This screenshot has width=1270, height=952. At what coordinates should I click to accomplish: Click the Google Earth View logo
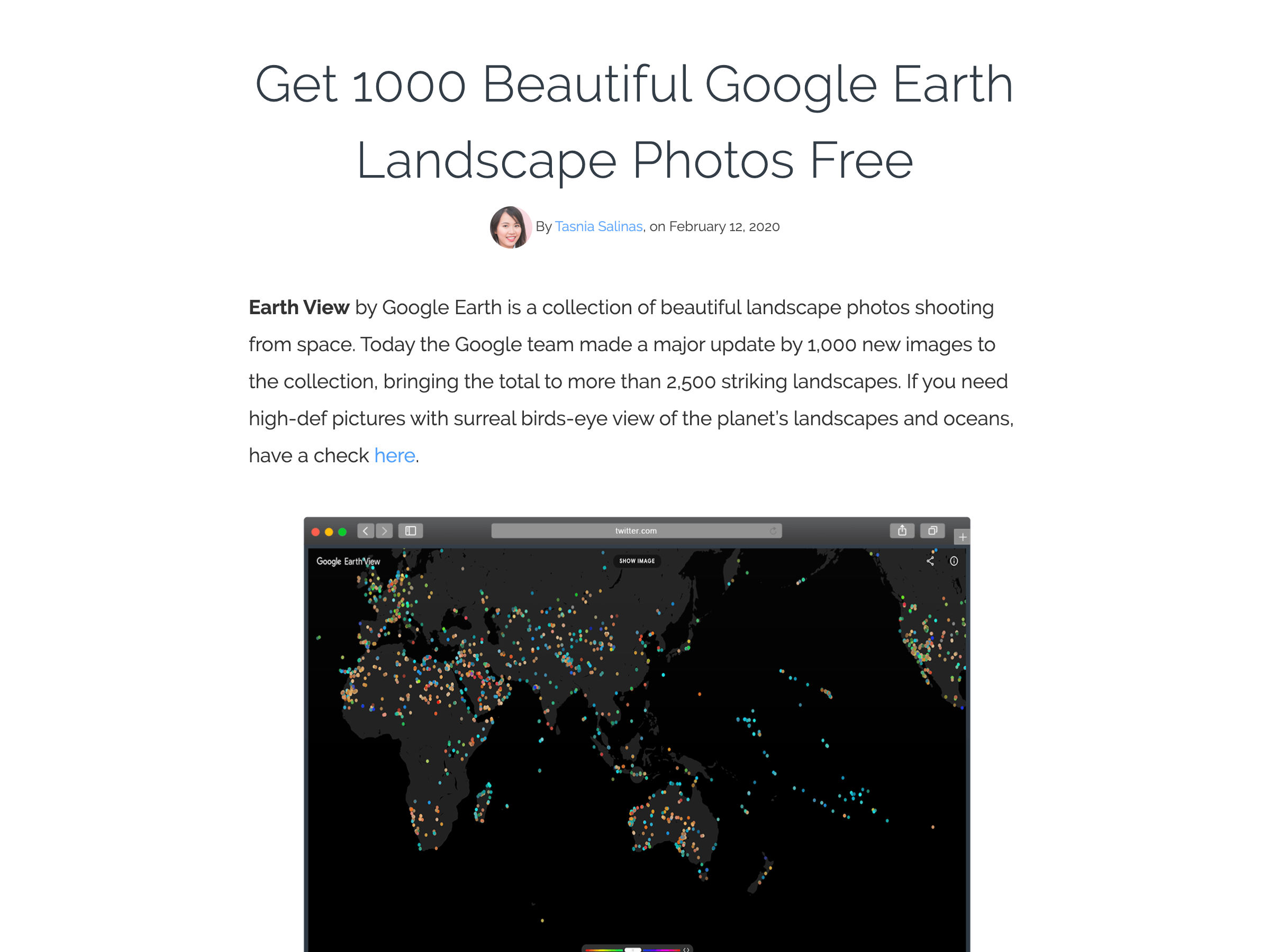click(x=348, y=561)
